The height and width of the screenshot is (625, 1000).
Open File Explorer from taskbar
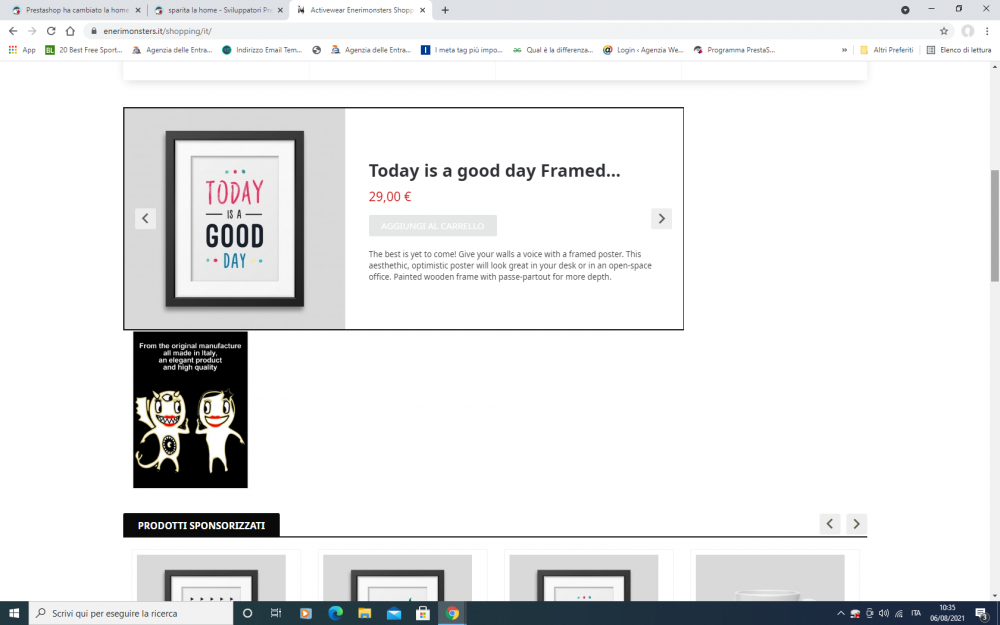(x=365, y=613)
